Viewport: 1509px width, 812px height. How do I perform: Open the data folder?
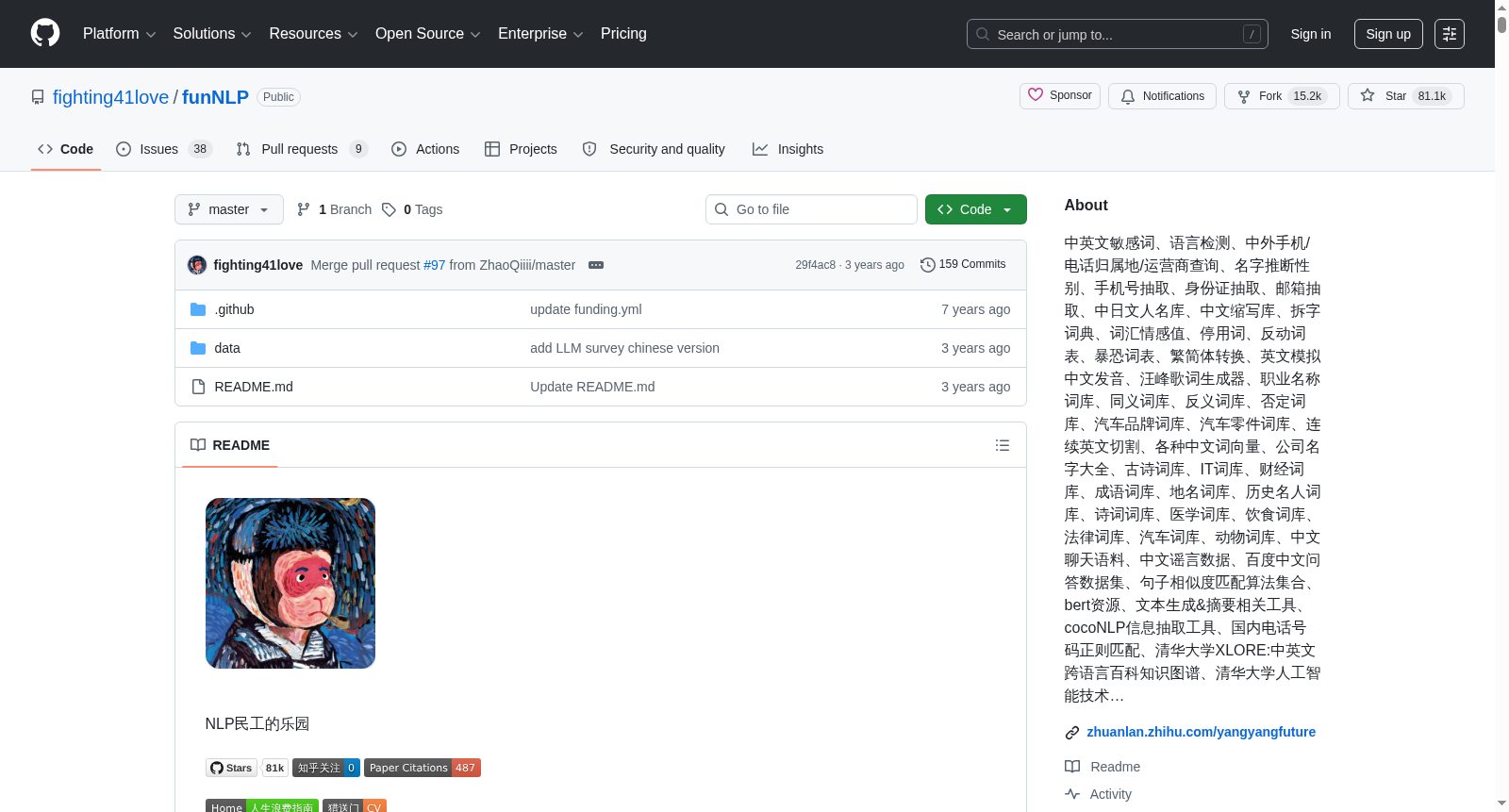click(x=227, y=348)
